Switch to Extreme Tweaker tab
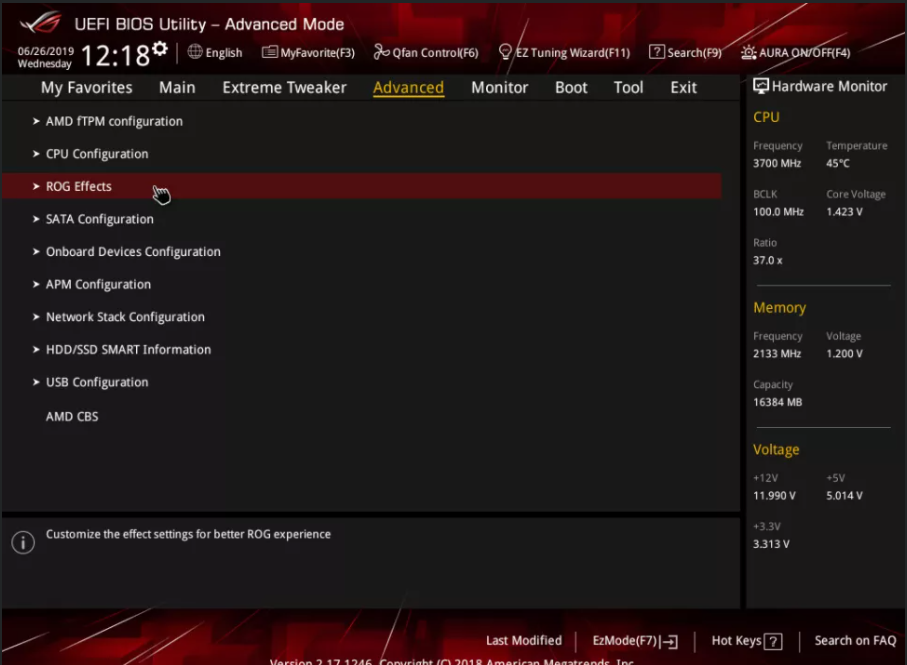The image size is (907, 665). 285,87
